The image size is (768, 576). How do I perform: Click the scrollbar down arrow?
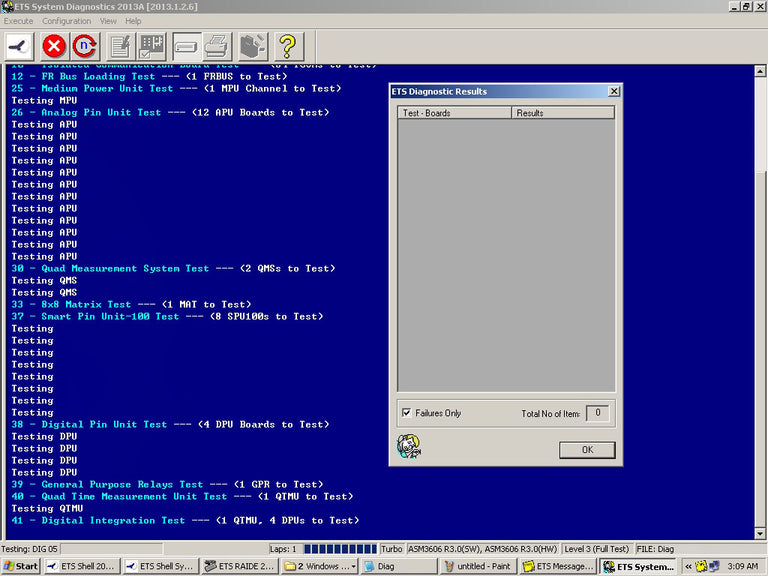(760, 533)
